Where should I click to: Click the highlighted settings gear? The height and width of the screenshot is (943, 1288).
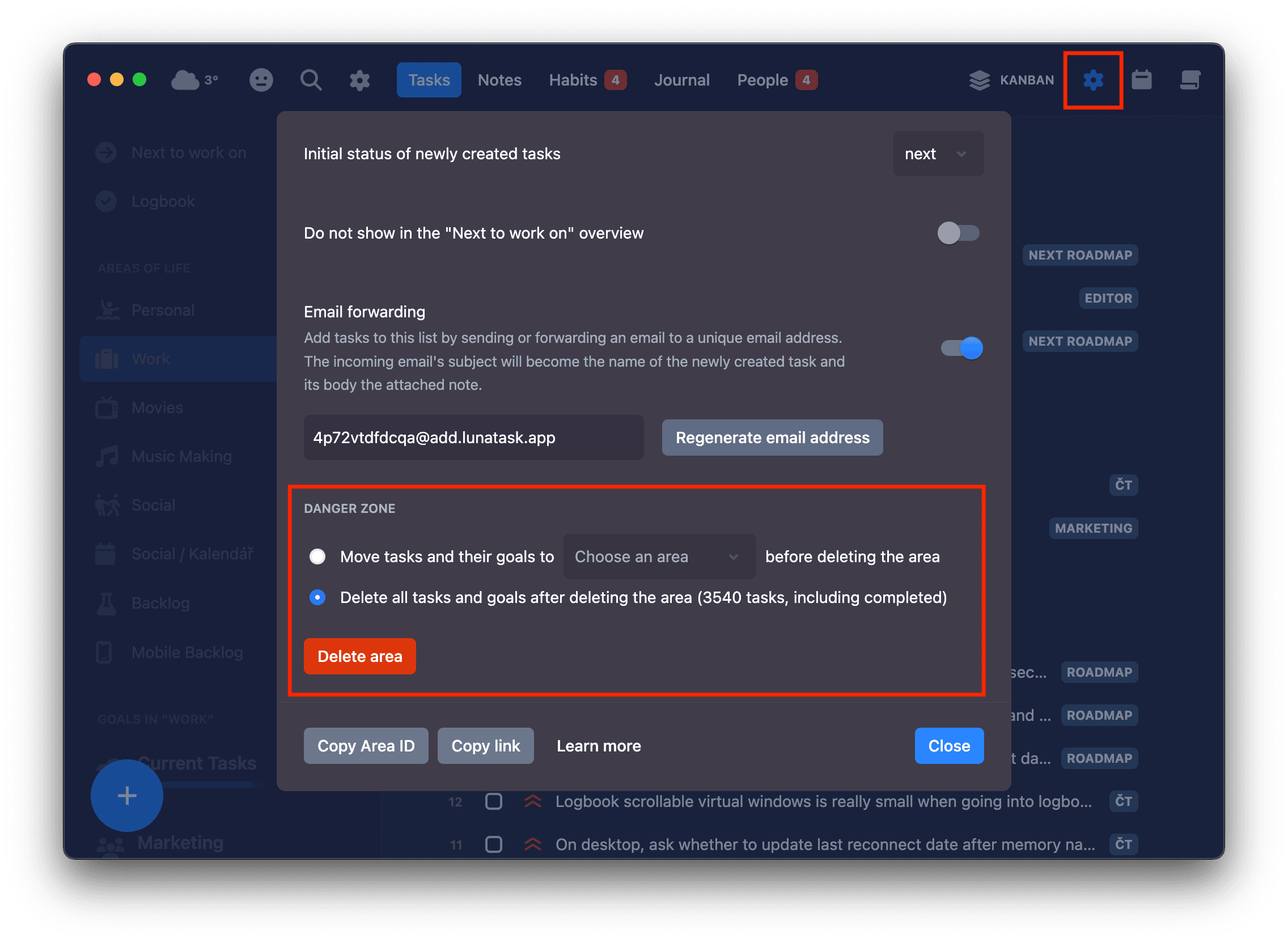click(x=1093, y=80)
